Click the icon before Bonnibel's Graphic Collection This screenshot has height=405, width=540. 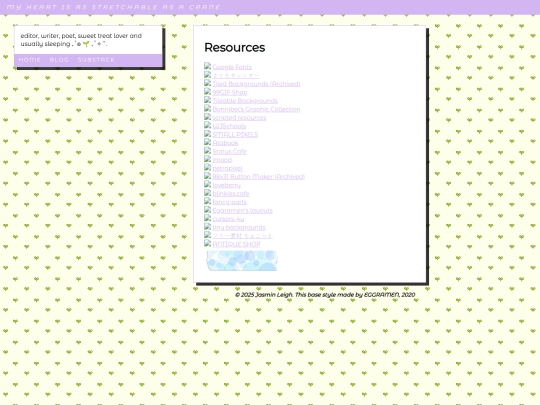(207, 108)
